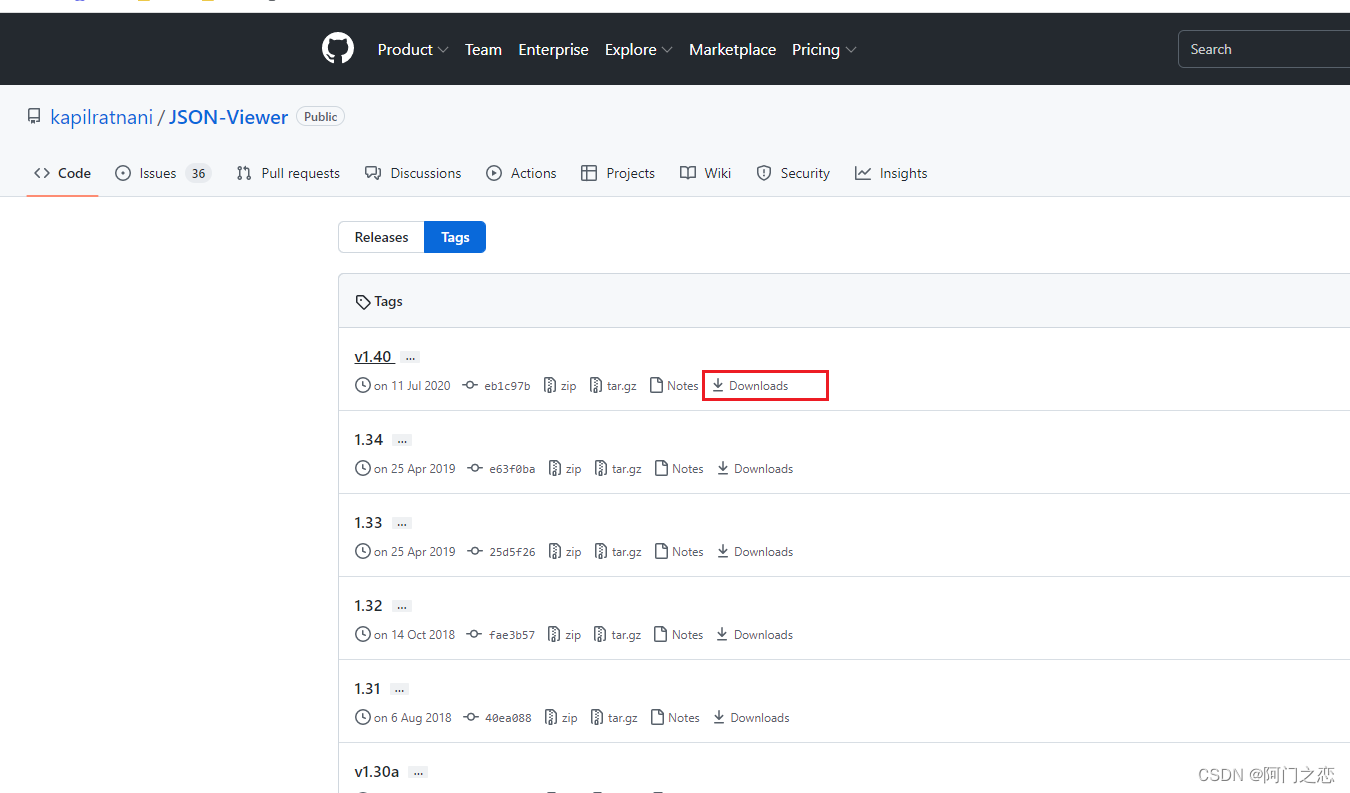Screen dimensions: 1350x793
Task: Focus the Search input field
Action: click(x=1264, y=49)
